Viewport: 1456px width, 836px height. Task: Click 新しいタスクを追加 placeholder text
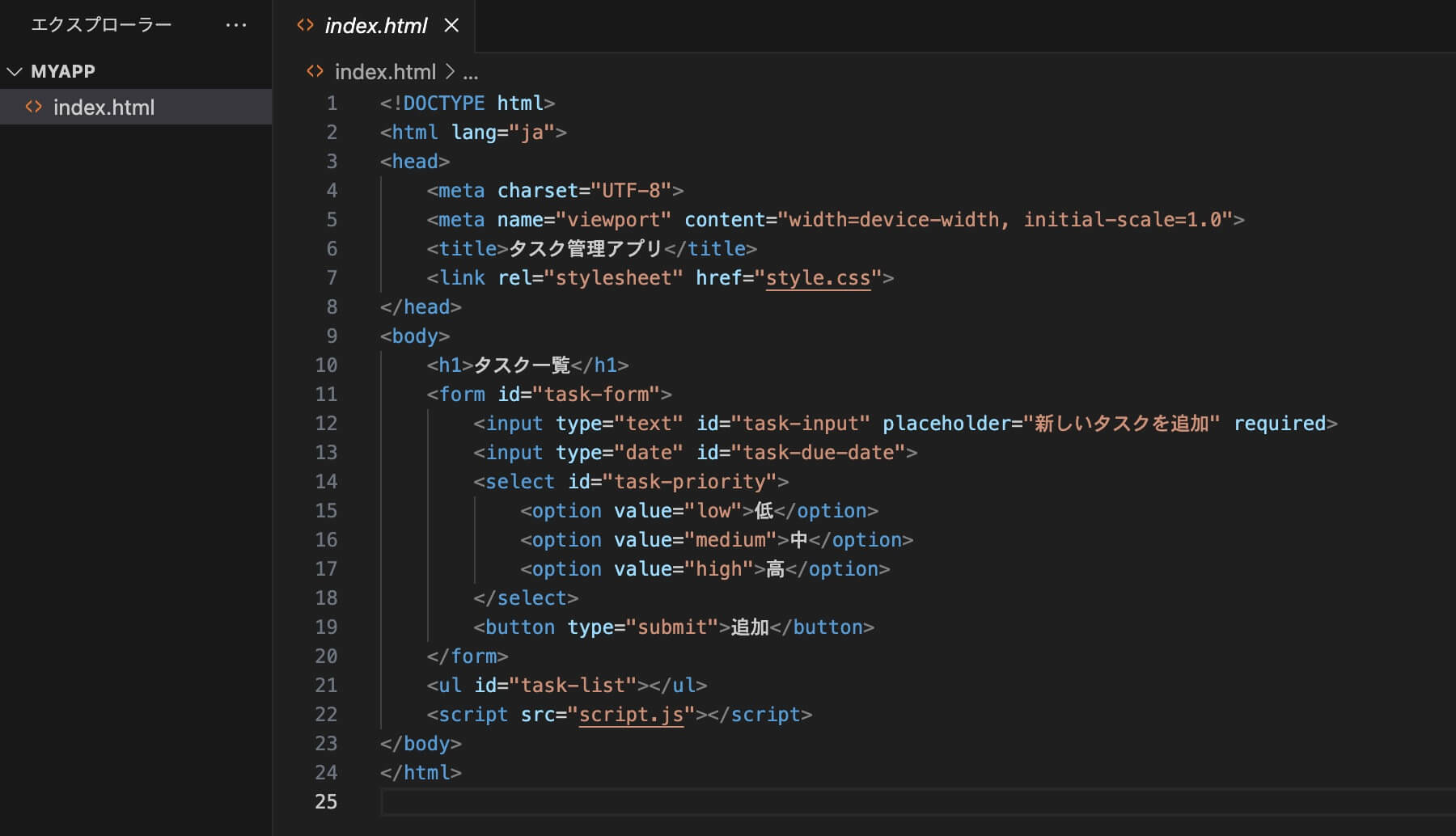tap(1121, 424)
